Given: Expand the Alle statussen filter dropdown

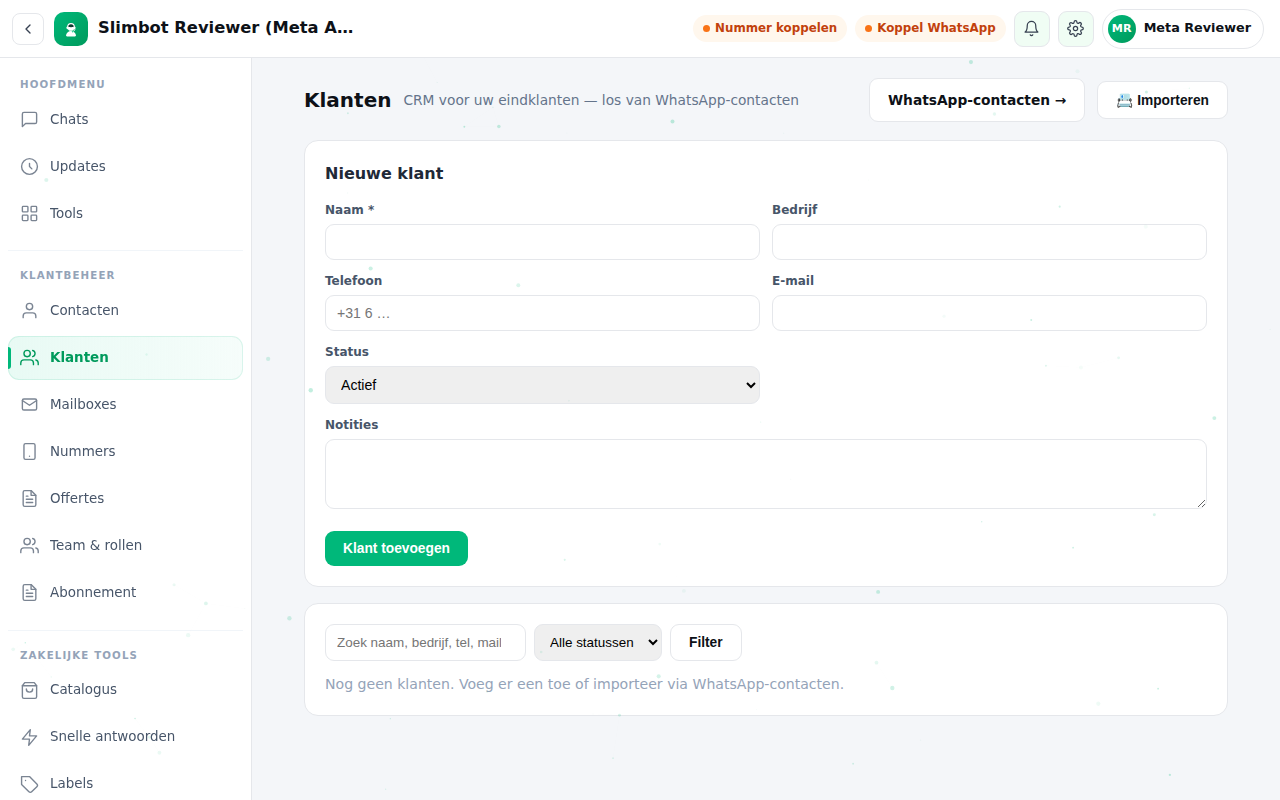Looking at the screenshot, I should tap(598, 642).
